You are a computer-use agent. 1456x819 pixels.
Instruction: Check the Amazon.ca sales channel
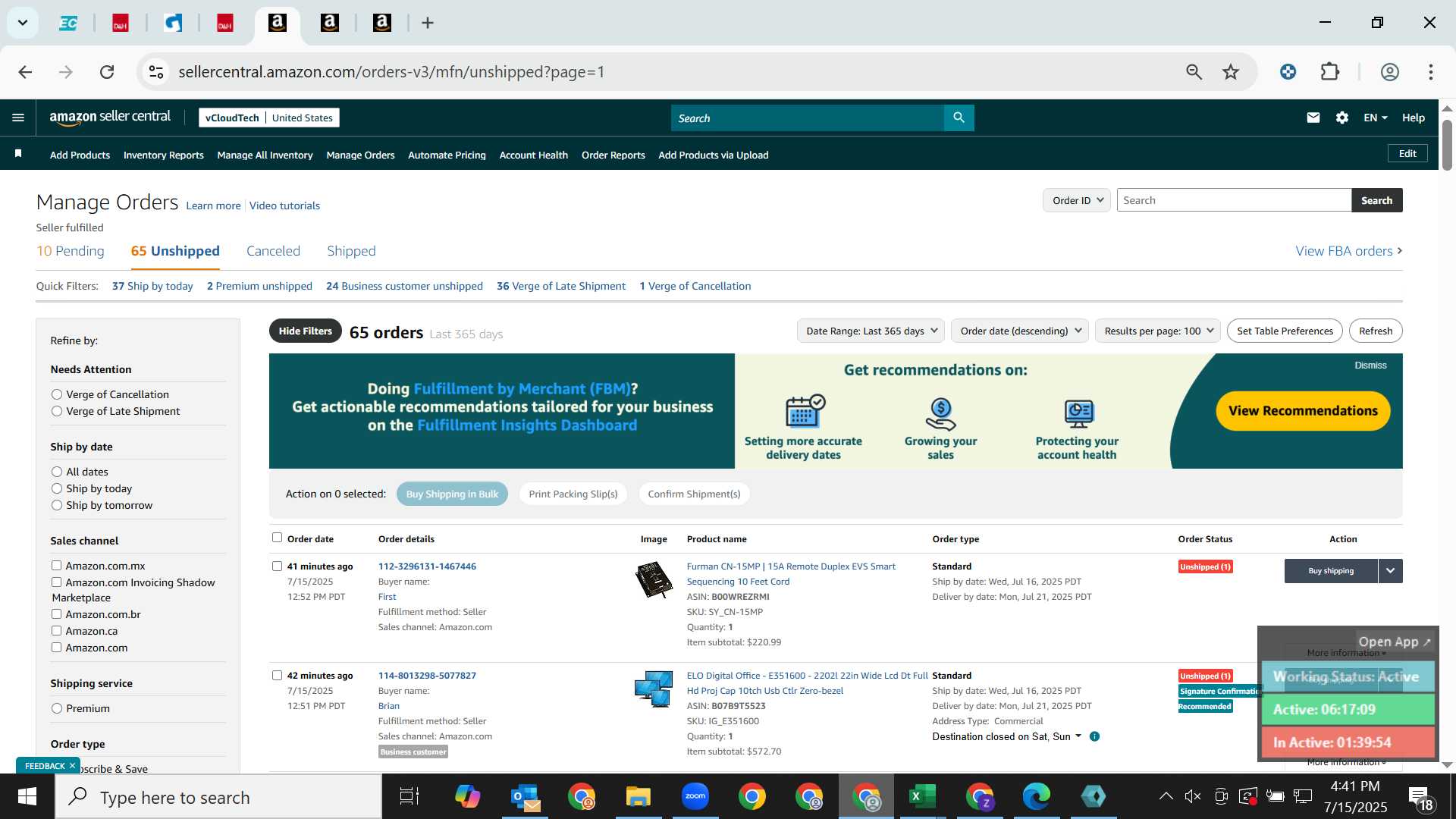point(56,631)
